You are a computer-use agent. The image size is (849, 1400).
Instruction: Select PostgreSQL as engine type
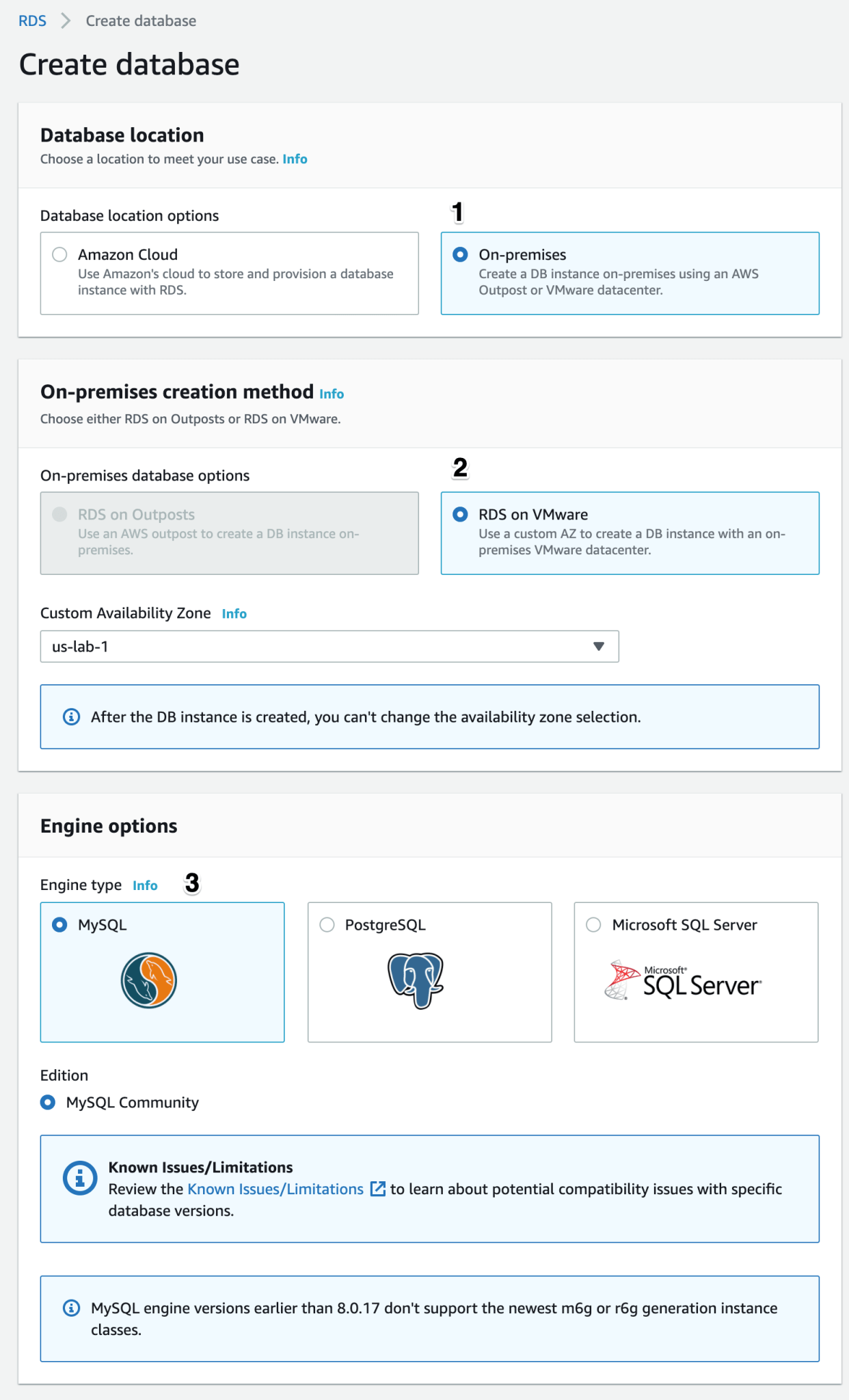[327, 925]
